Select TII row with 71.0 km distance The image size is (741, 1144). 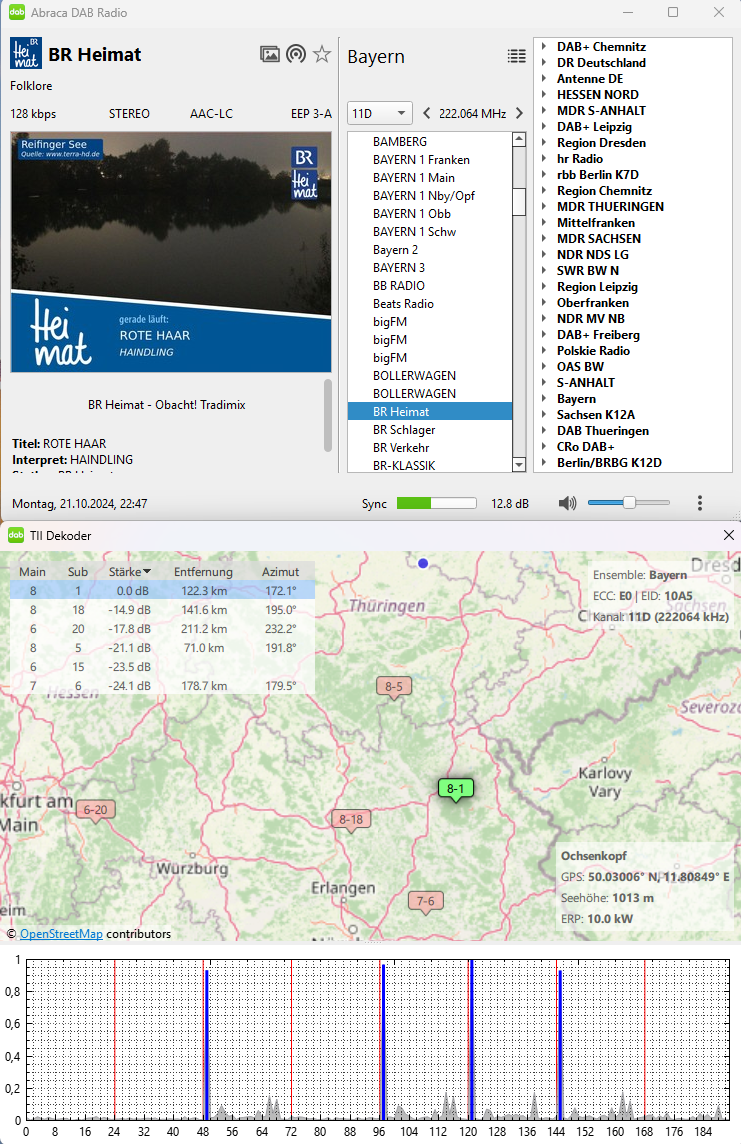[162, 648]
